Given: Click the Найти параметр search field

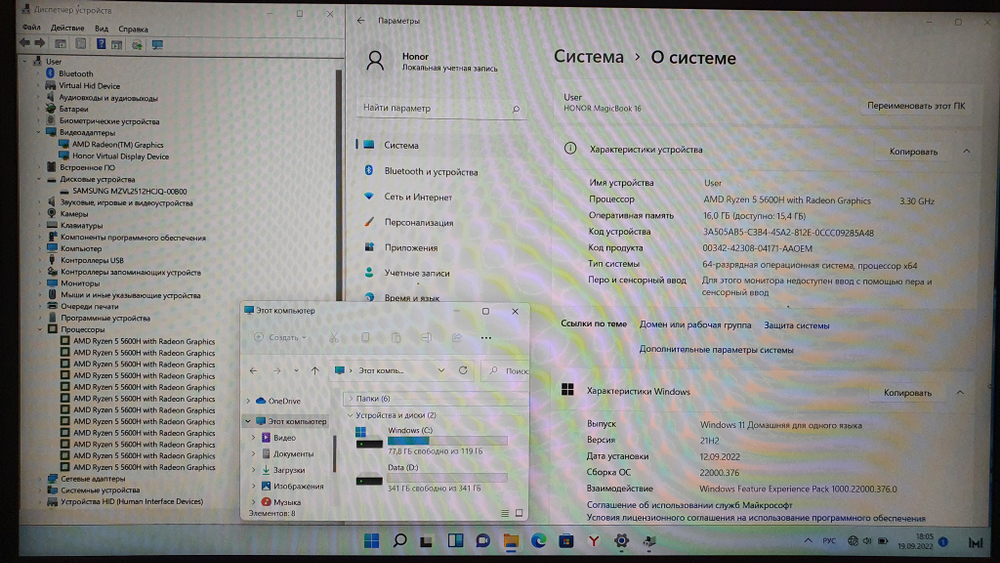Looking at the screenshot, I should (441, 108).
